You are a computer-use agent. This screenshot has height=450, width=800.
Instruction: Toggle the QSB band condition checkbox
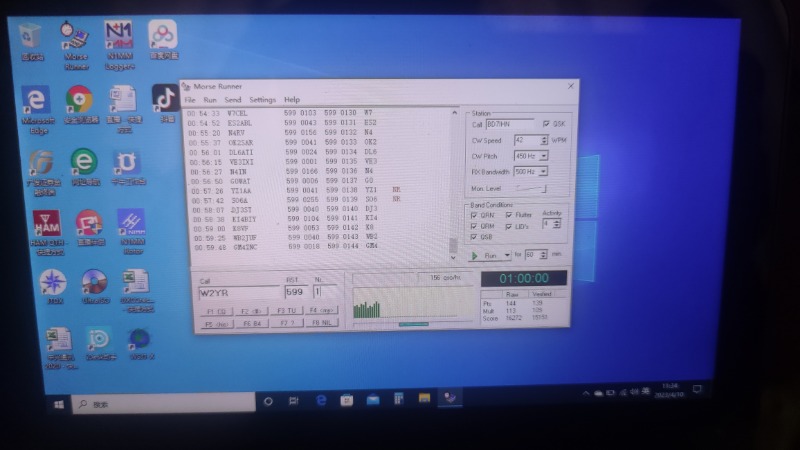473,237
